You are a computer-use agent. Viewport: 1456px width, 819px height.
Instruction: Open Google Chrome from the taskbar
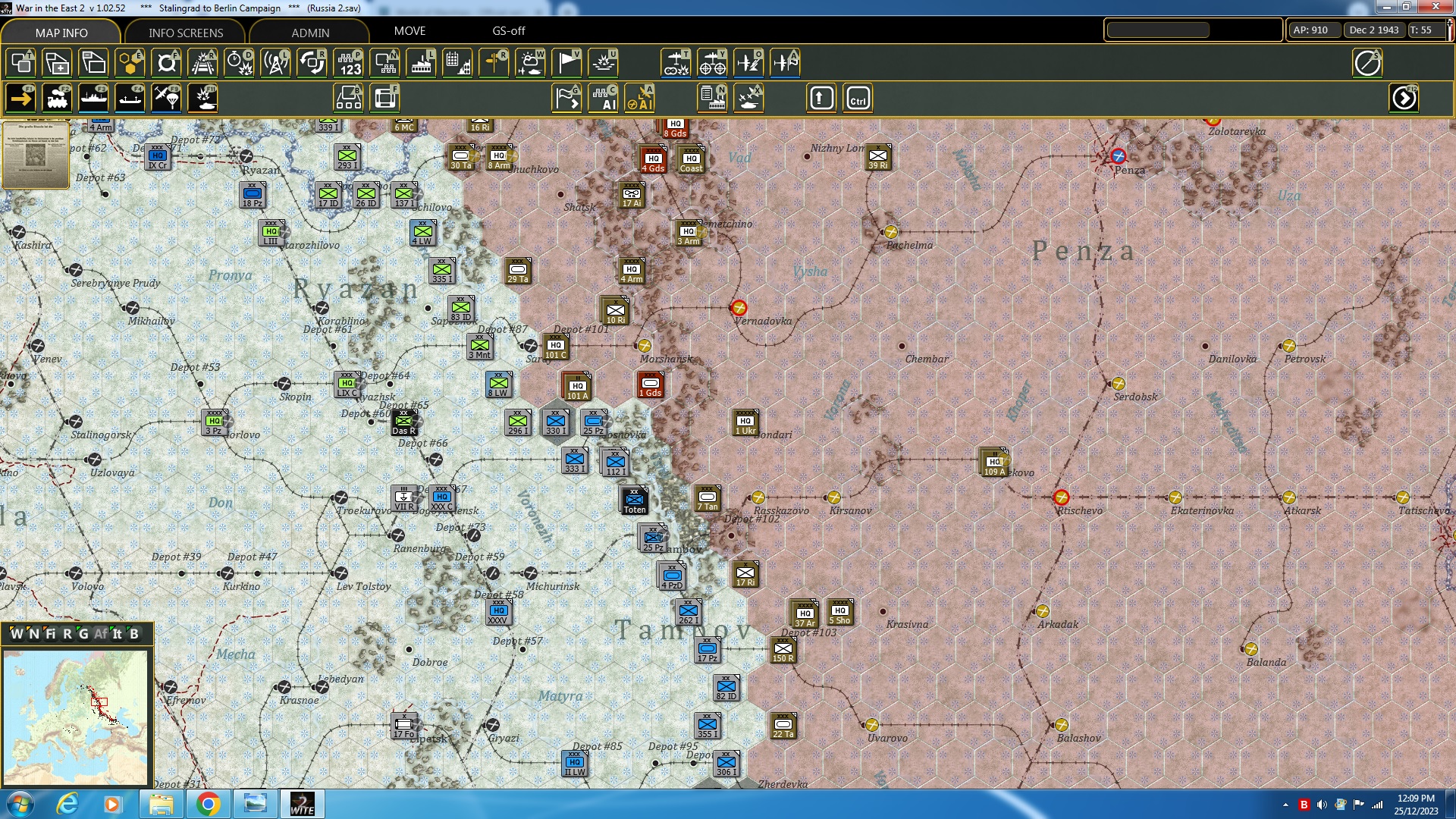point(209,803)
